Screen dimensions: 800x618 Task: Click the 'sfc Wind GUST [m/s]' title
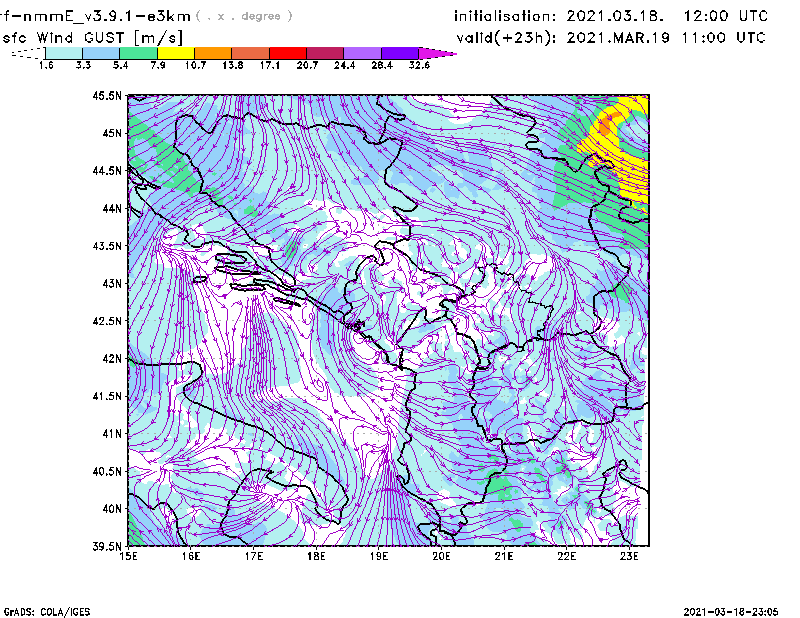coord(92,38)
